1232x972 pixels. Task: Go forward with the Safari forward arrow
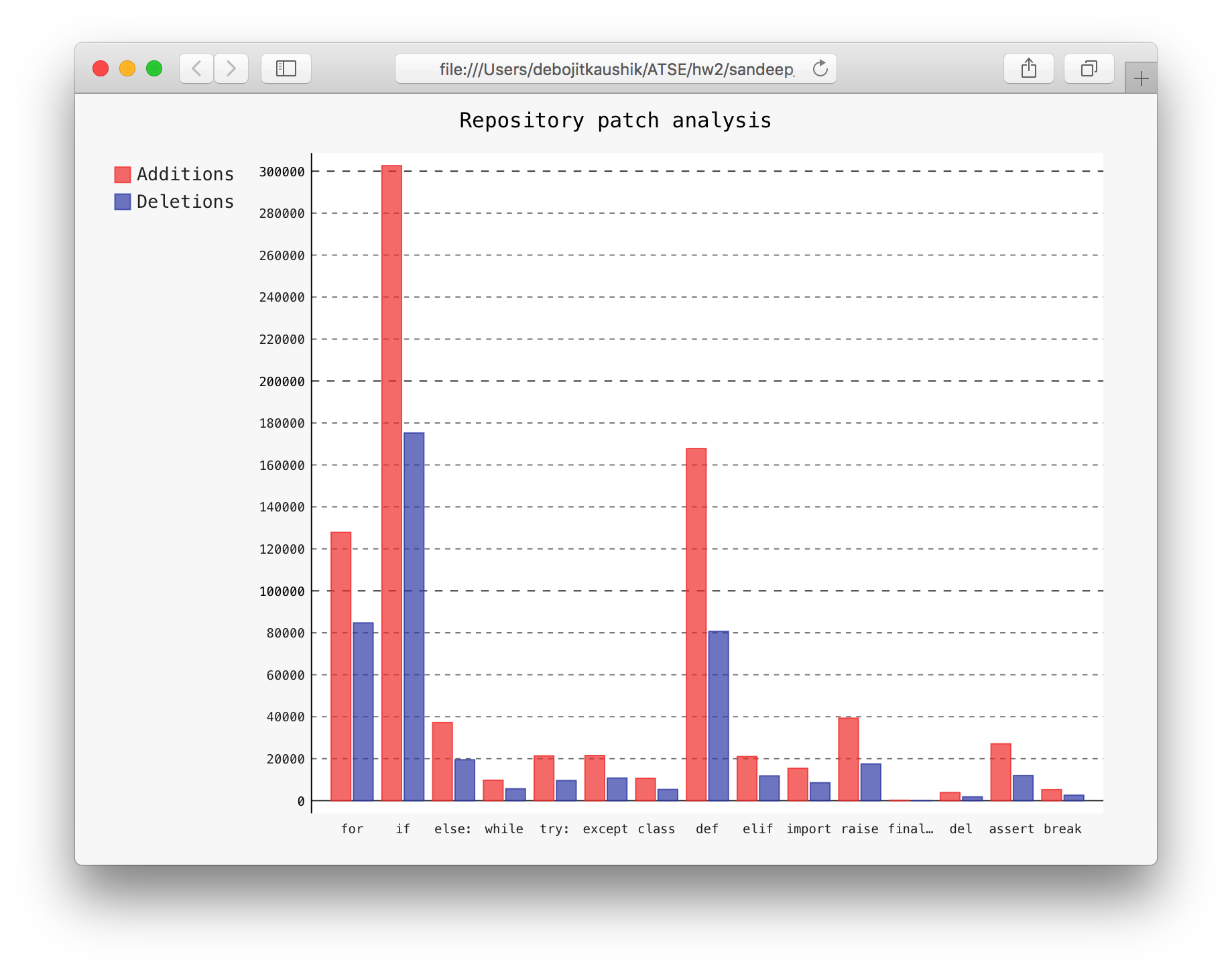tap(231, 68)
